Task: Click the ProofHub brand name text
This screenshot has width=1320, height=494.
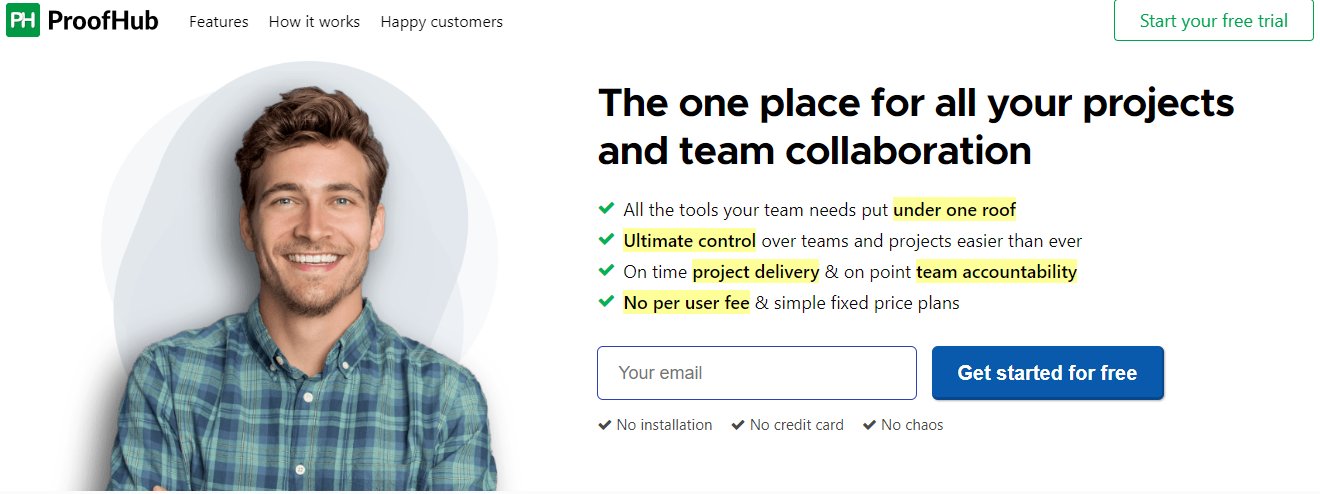Action: [x=103, y=21]
